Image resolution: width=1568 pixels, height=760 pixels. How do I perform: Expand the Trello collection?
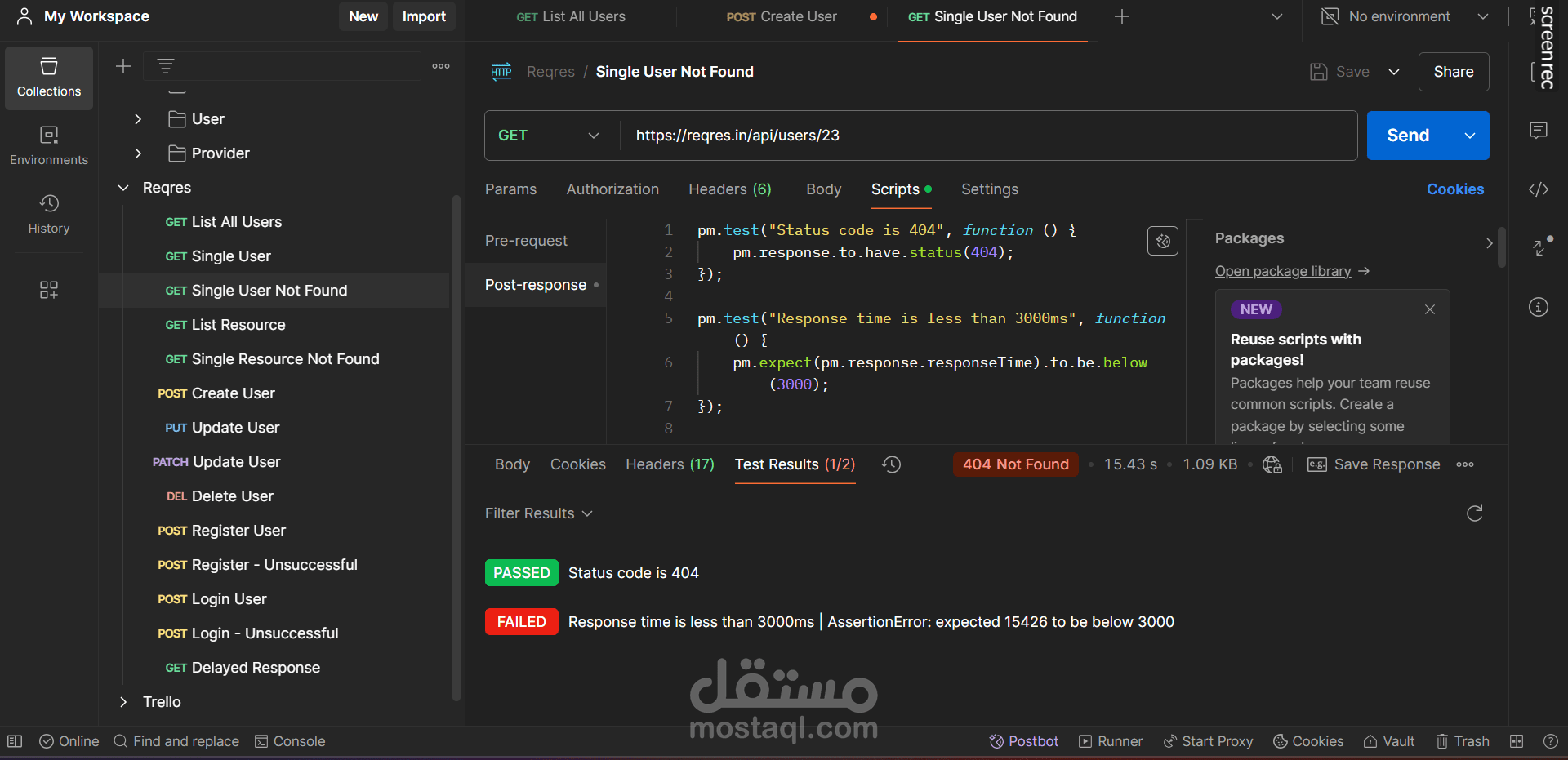[123, 702]
